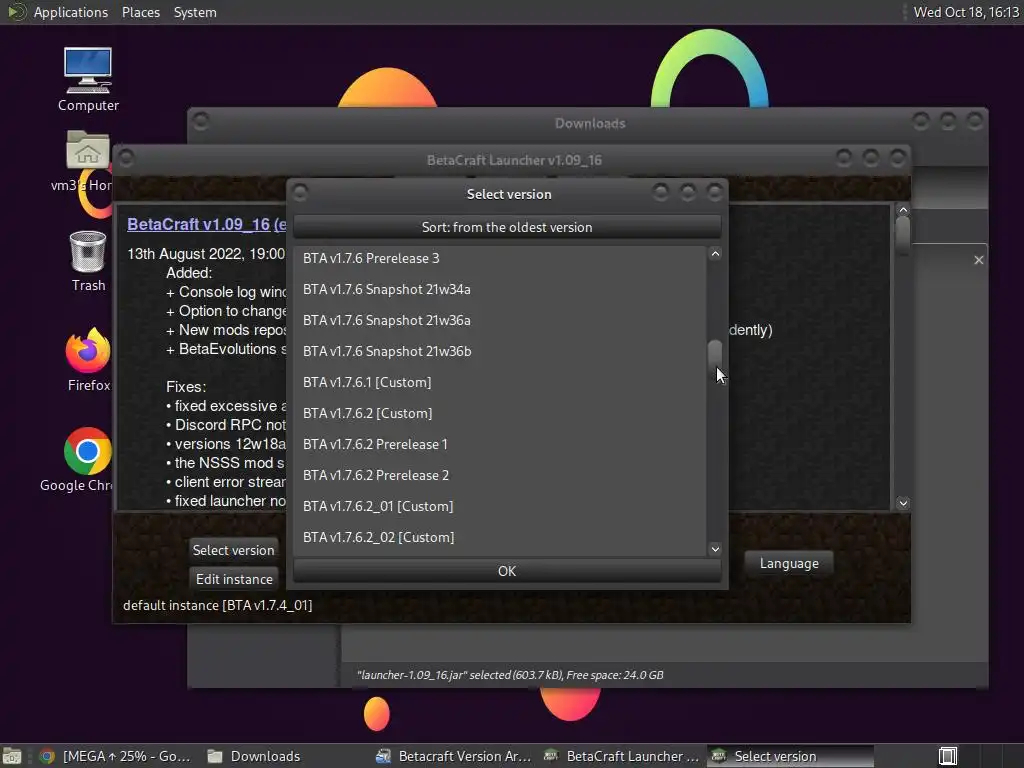Screen dimensions: 1024x768
Task: Select BTA v1.7.6.2_01 [Custom]
Action: click(500, 506)
